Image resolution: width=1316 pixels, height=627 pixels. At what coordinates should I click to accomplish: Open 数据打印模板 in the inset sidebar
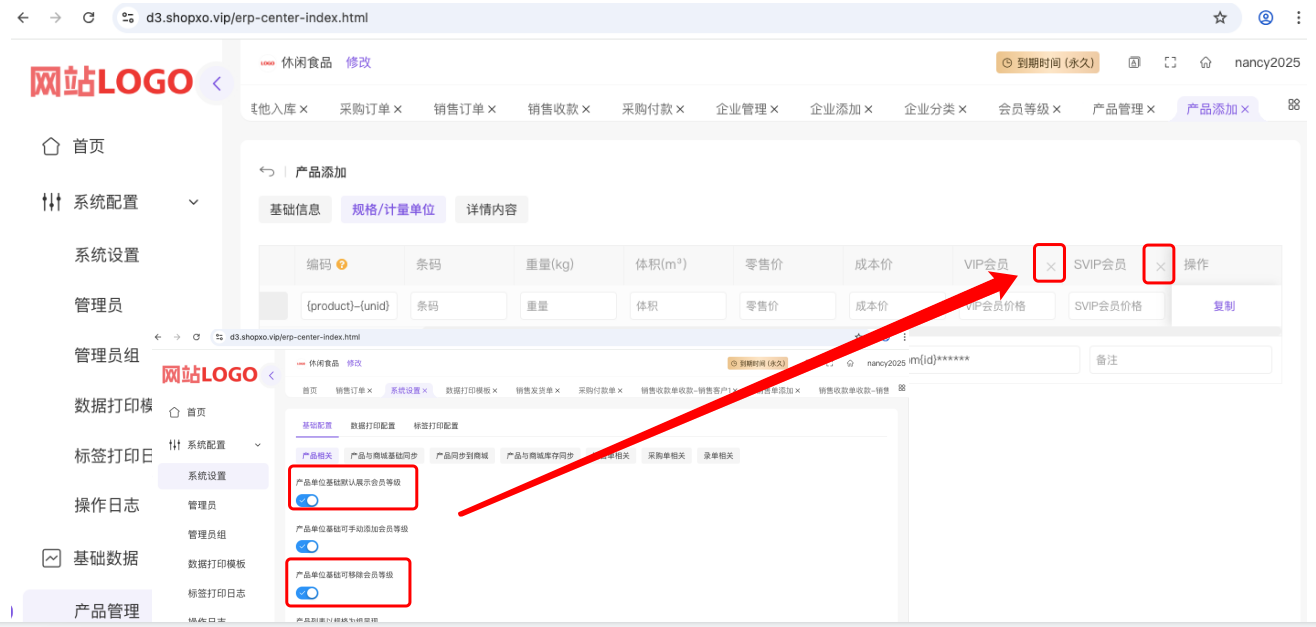click(217, 564)
